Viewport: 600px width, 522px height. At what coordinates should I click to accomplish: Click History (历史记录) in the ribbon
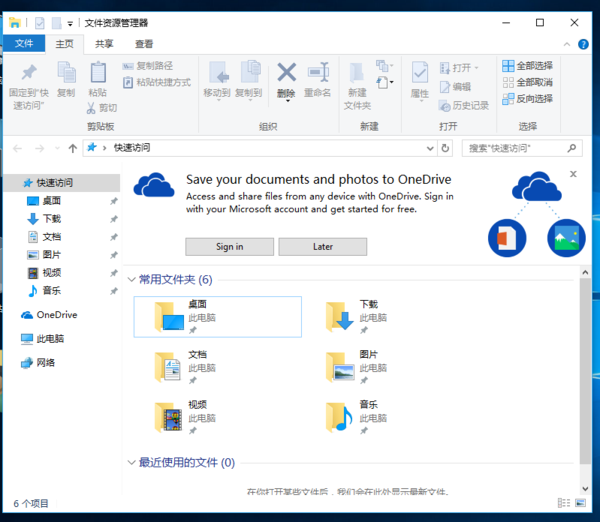pyautogui.click(x=464, y=106)
